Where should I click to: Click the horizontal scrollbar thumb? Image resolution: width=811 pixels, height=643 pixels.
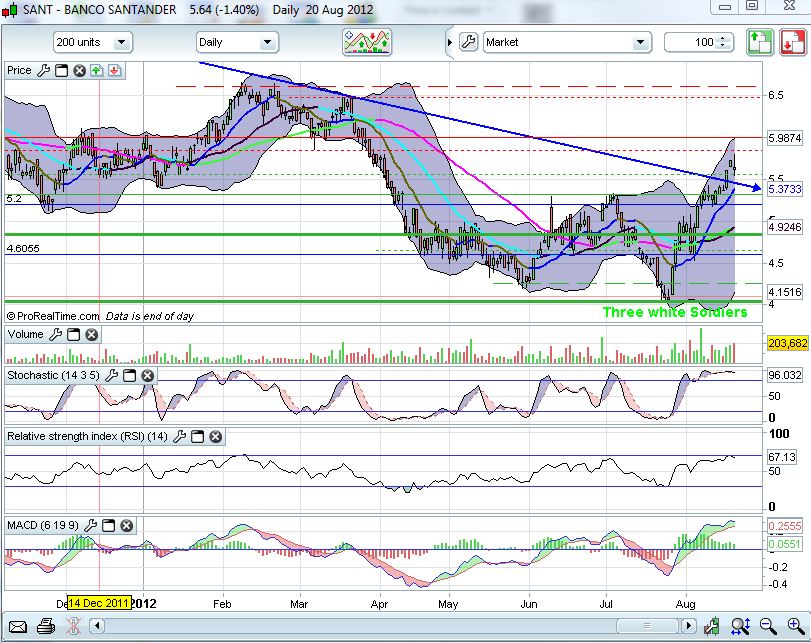point(647,626)
